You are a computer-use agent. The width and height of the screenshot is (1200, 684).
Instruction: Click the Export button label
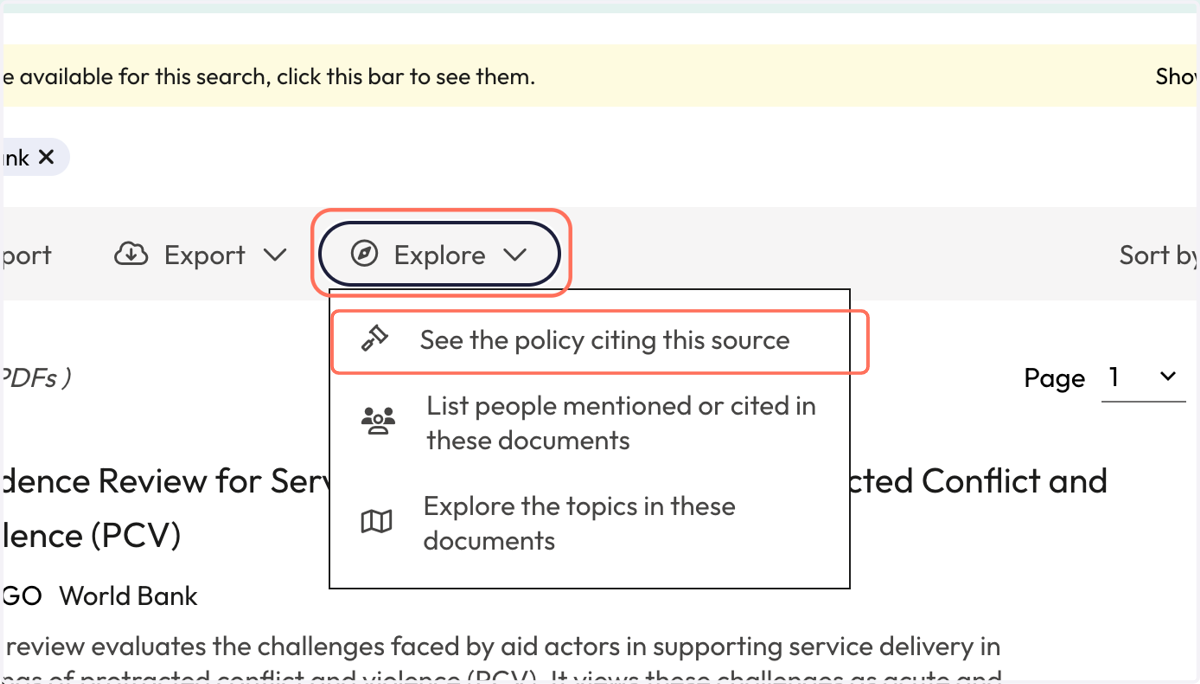pos(205,256)
